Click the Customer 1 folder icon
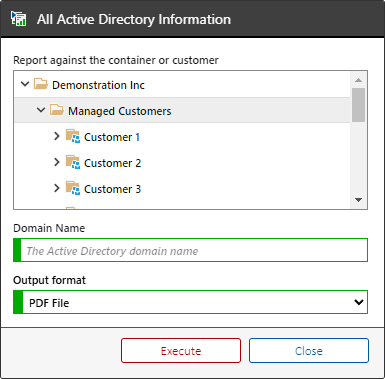Image resolution: width=385 pixels, height=379 pixels. (x=73, y=136)
